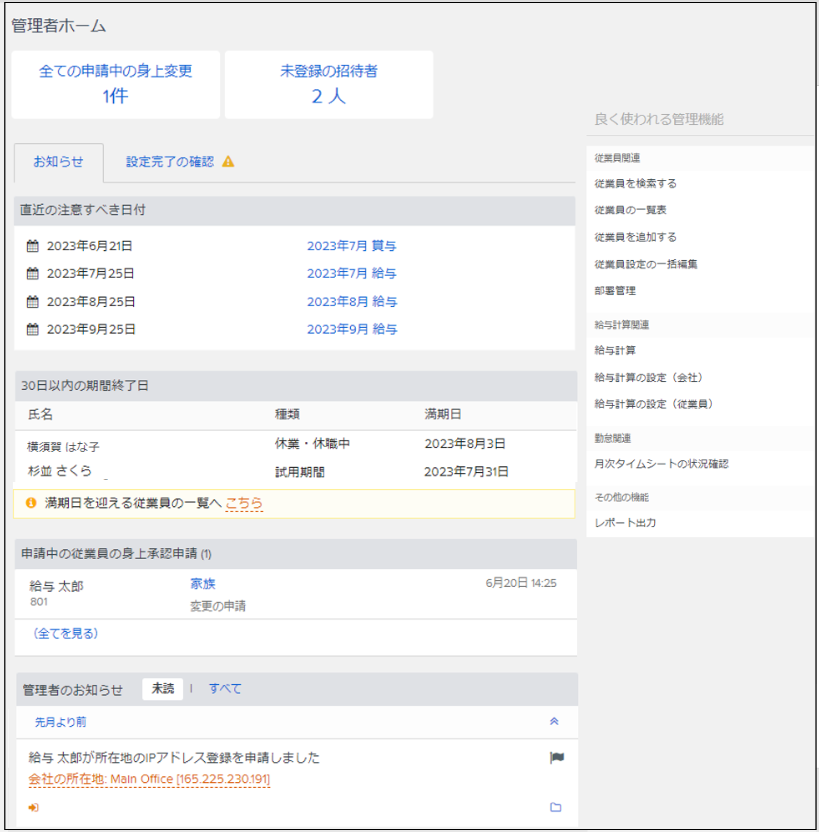Open the 未登録の招待者 2人 card

click(329, 84)
